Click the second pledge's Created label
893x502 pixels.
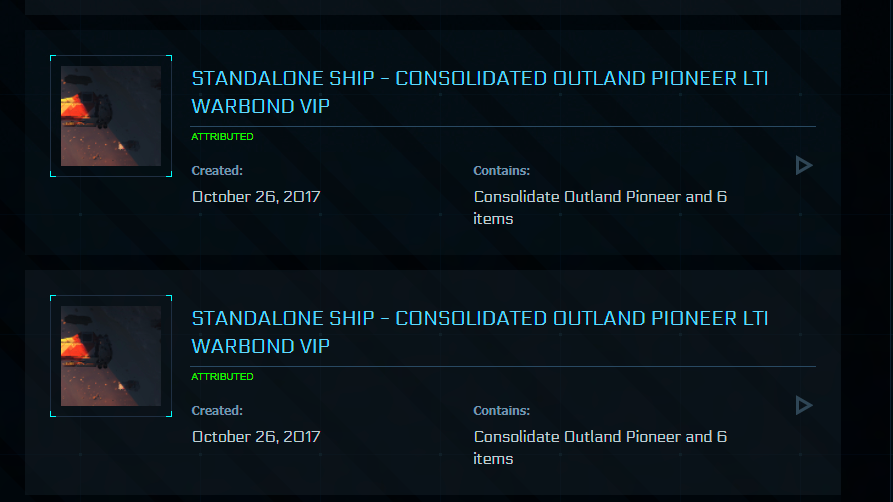click(x=217, y=411)
